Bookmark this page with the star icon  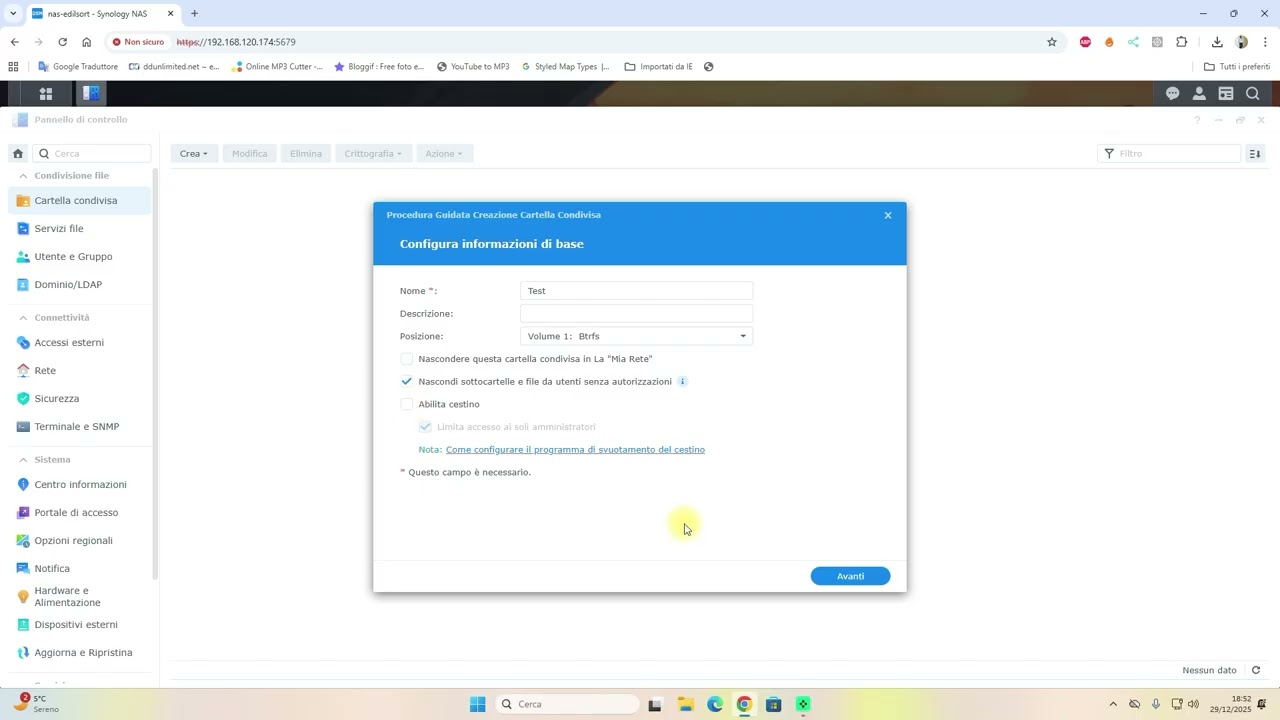tap(1052, 42)
